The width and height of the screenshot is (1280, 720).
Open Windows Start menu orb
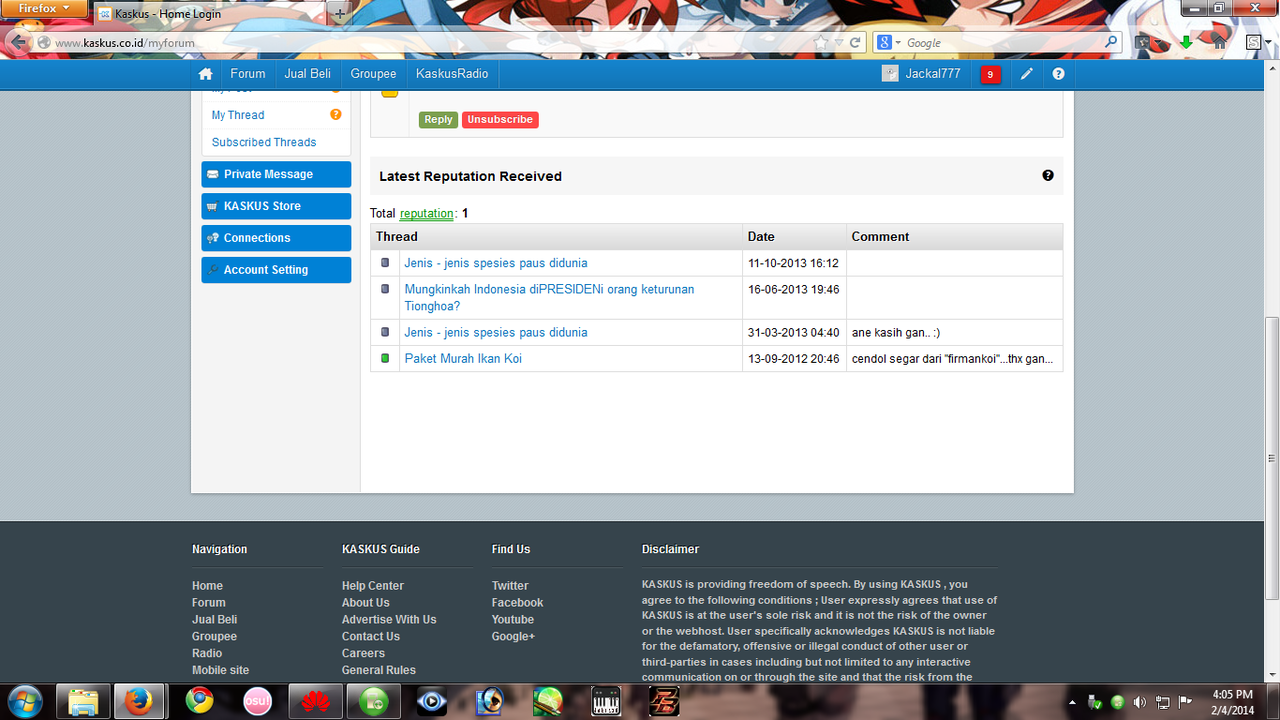click(x=24, y=701)
